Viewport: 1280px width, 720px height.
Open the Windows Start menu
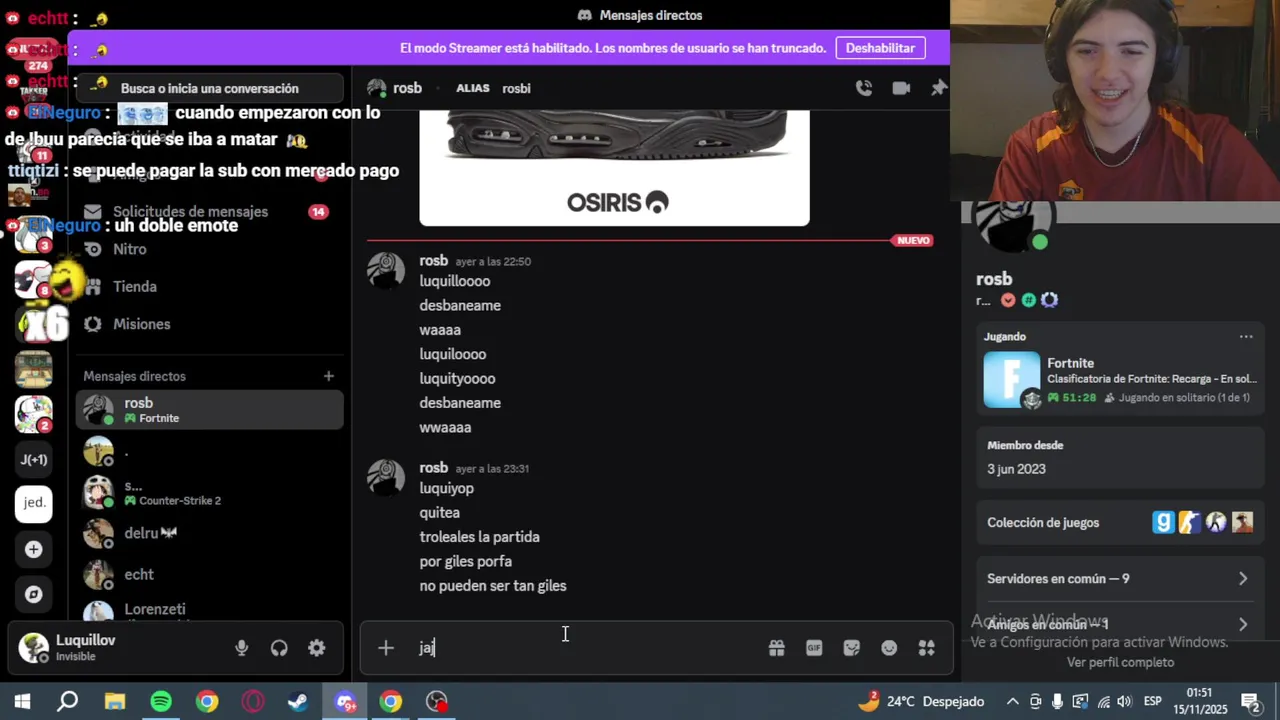tap(22, 702)
